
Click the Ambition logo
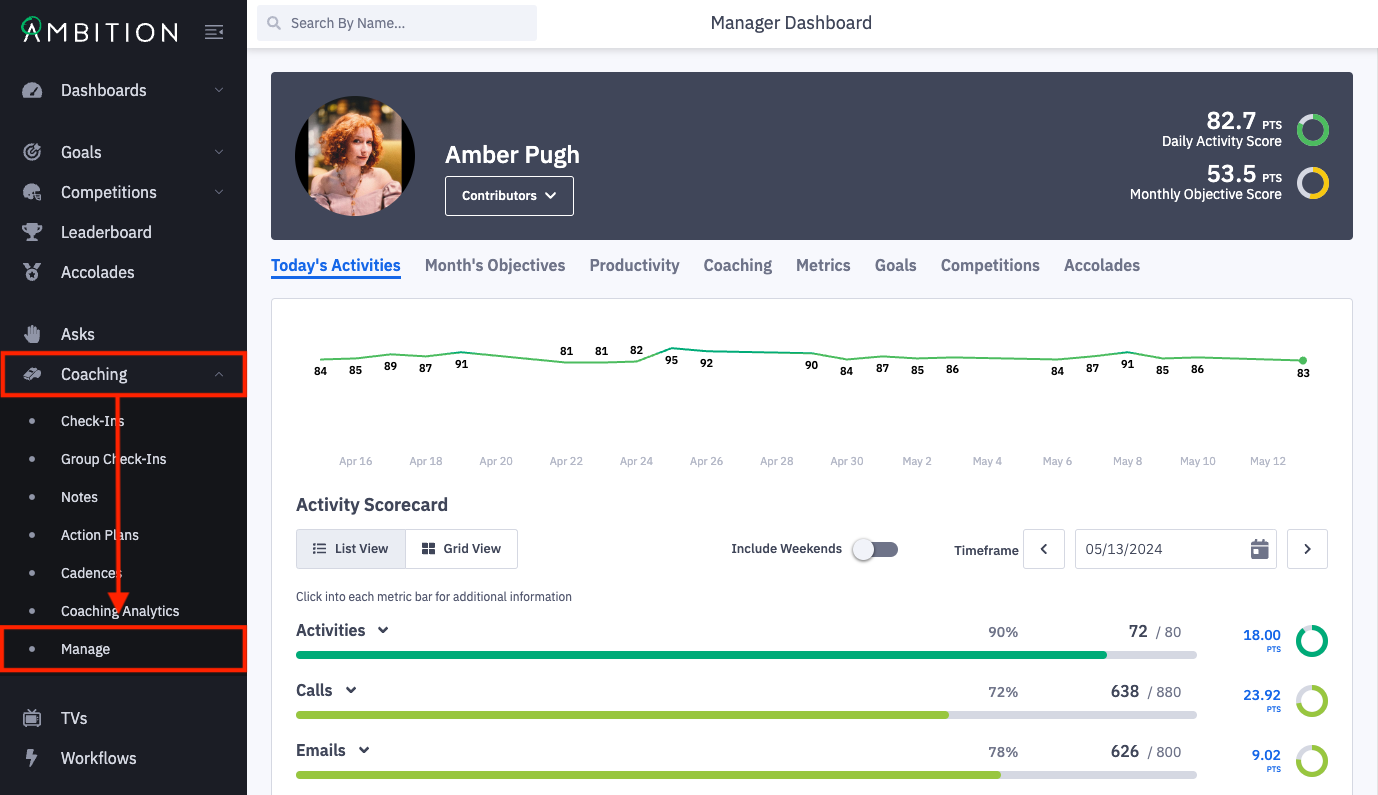[x=96, y=30]
